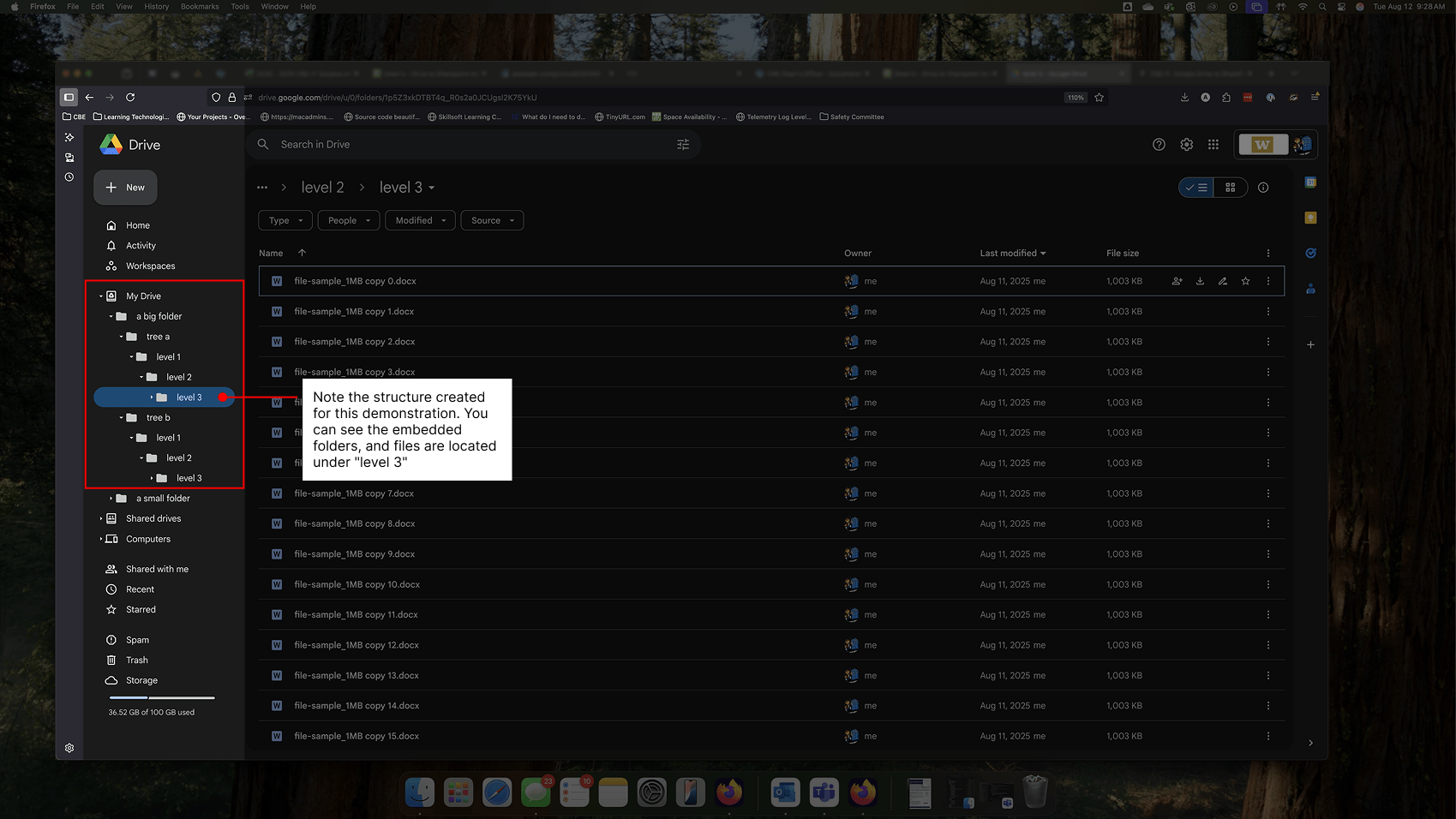Viewport: 1456px width, 819px height.
Task: Star file-sample_1MB copy 0.docx
Action: point(1245,280)
